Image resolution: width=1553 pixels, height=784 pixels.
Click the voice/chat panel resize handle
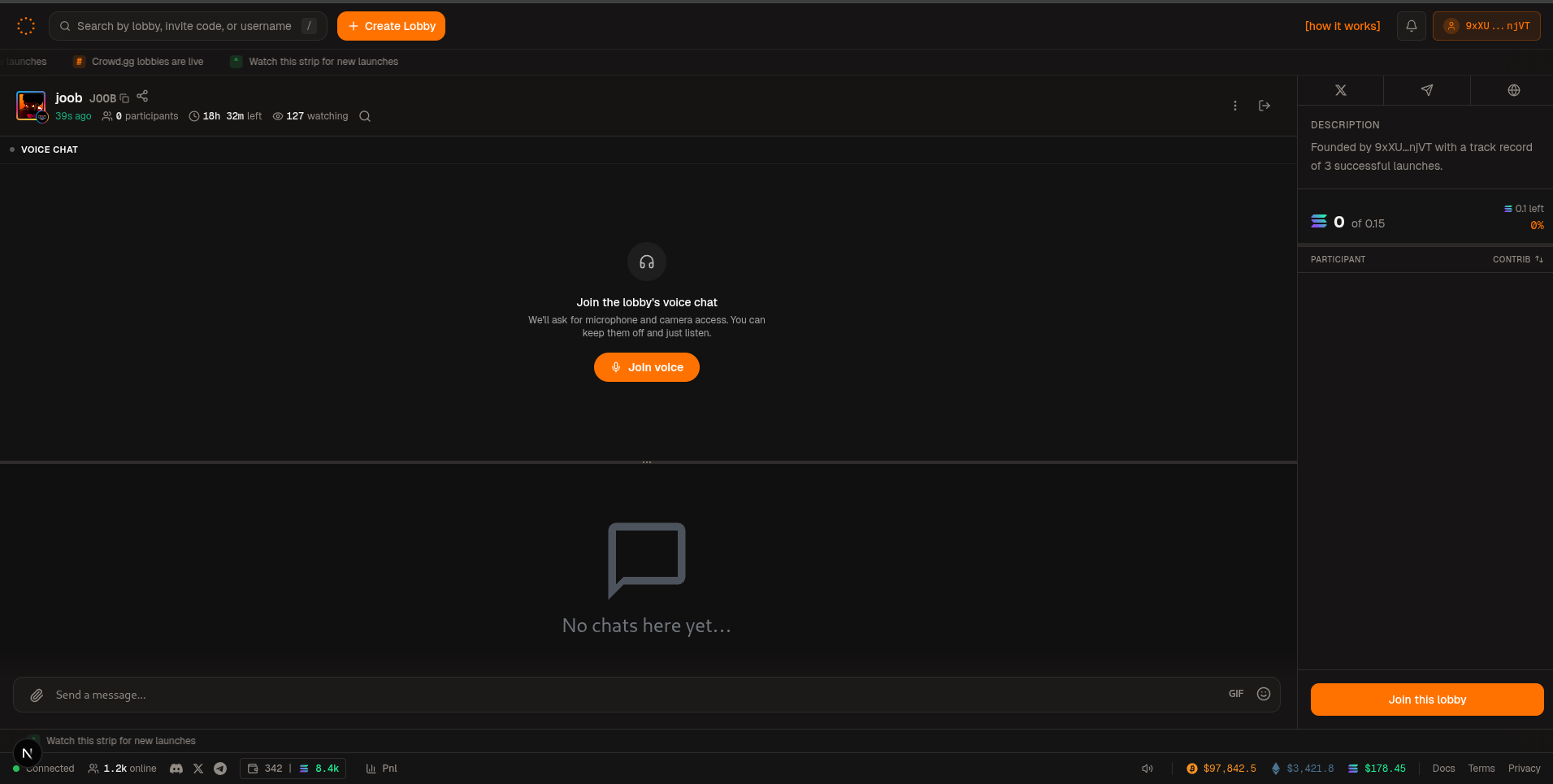click(647, 462)
